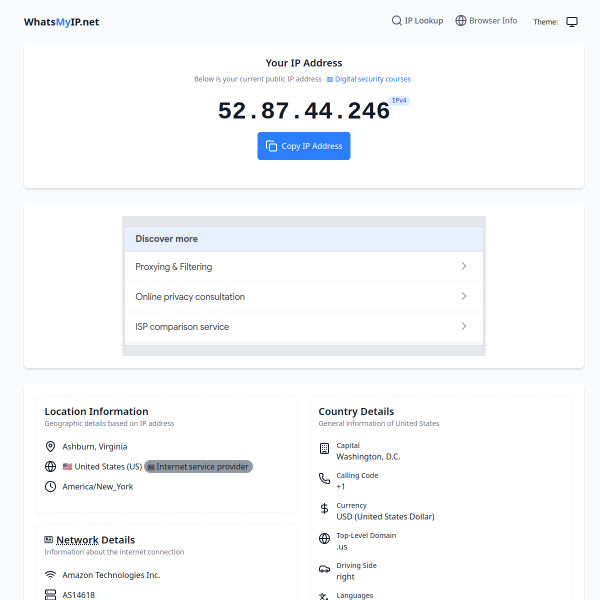600x600 pixels.
Task: Open ISP comparison service suggestion
Action: click(304, 327)
